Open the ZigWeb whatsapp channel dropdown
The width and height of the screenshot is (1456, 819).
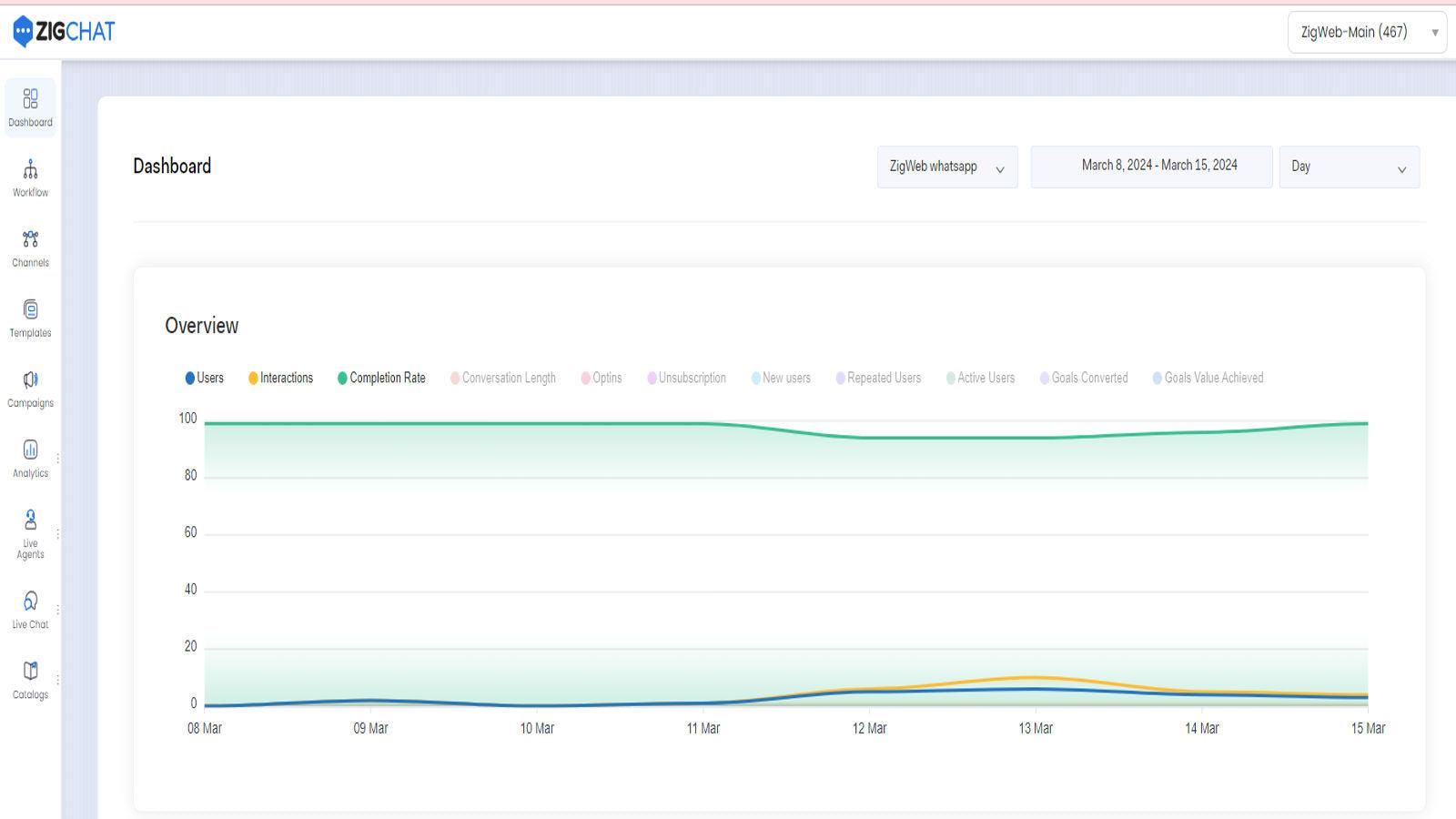point(946,167)
